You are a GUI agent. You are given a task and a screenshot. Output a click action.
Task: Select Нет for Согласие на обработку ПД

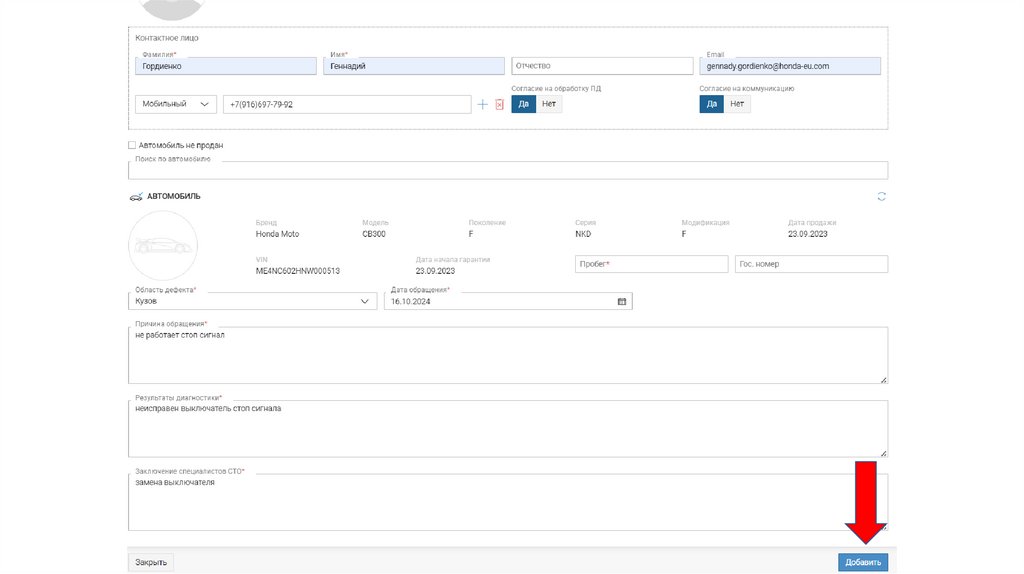(x=549, y=104)
